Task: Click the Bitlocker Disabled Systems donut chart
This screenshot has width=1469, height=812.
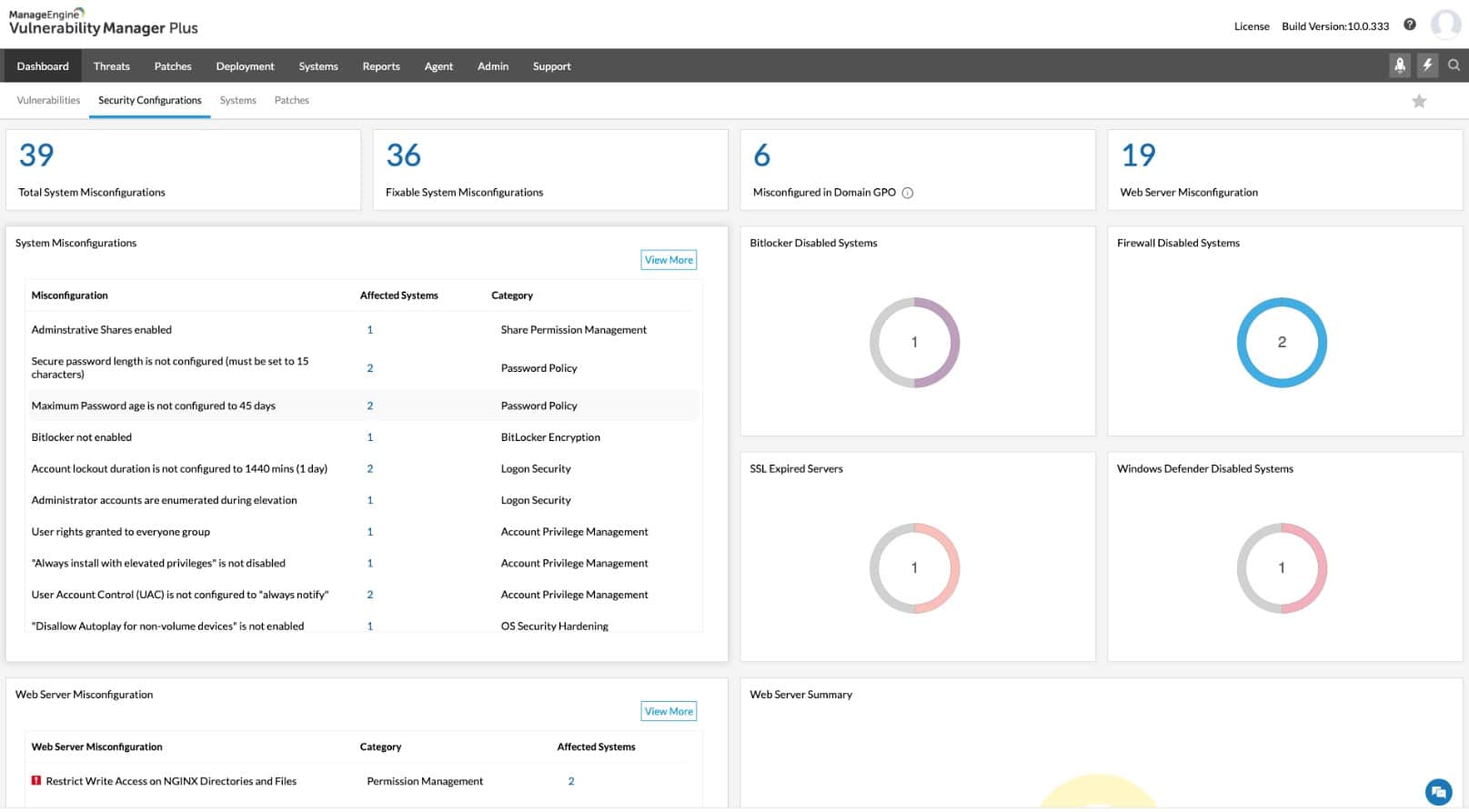Action: 914,342
